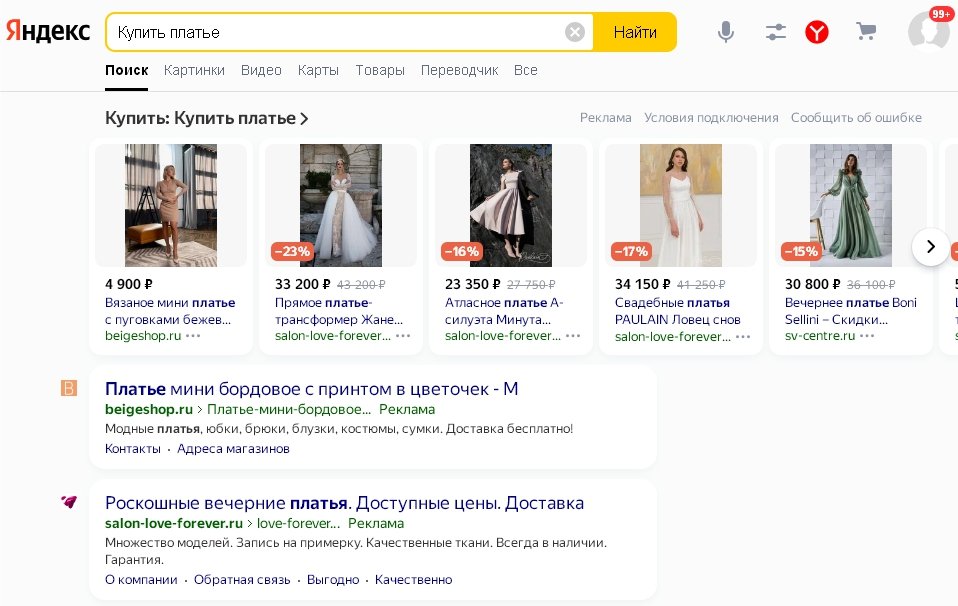The image size is (958, 606).
Task: Expand the 'Купить: Купить платье' heading chevron
Action: point(305,119)
